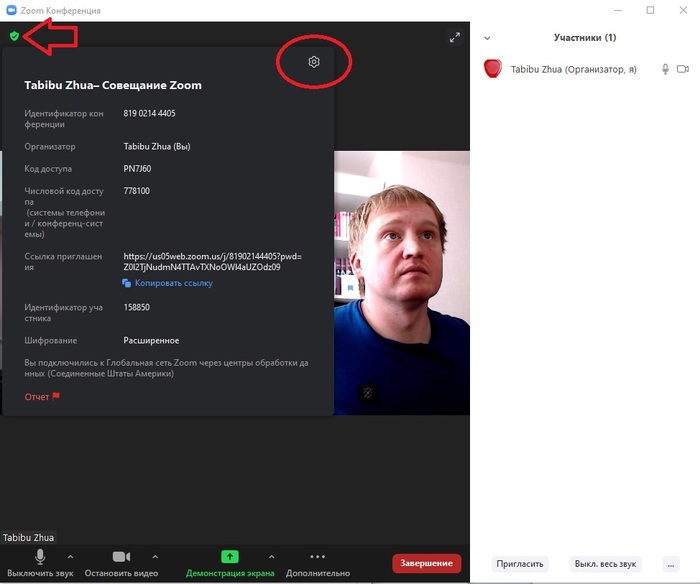Open the Дополнительно three-dots menu
The width and height of the screenshot is (700, 584).
(x=318, y=557)
